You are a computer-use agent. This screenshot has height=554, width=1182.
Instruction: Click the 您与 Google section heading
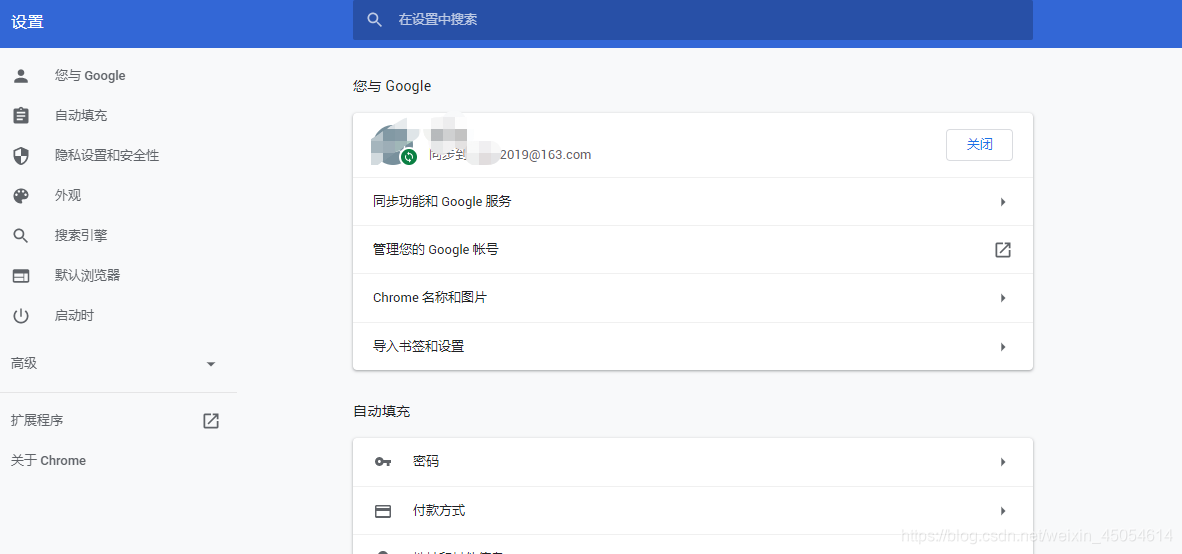tap(392, 86)
